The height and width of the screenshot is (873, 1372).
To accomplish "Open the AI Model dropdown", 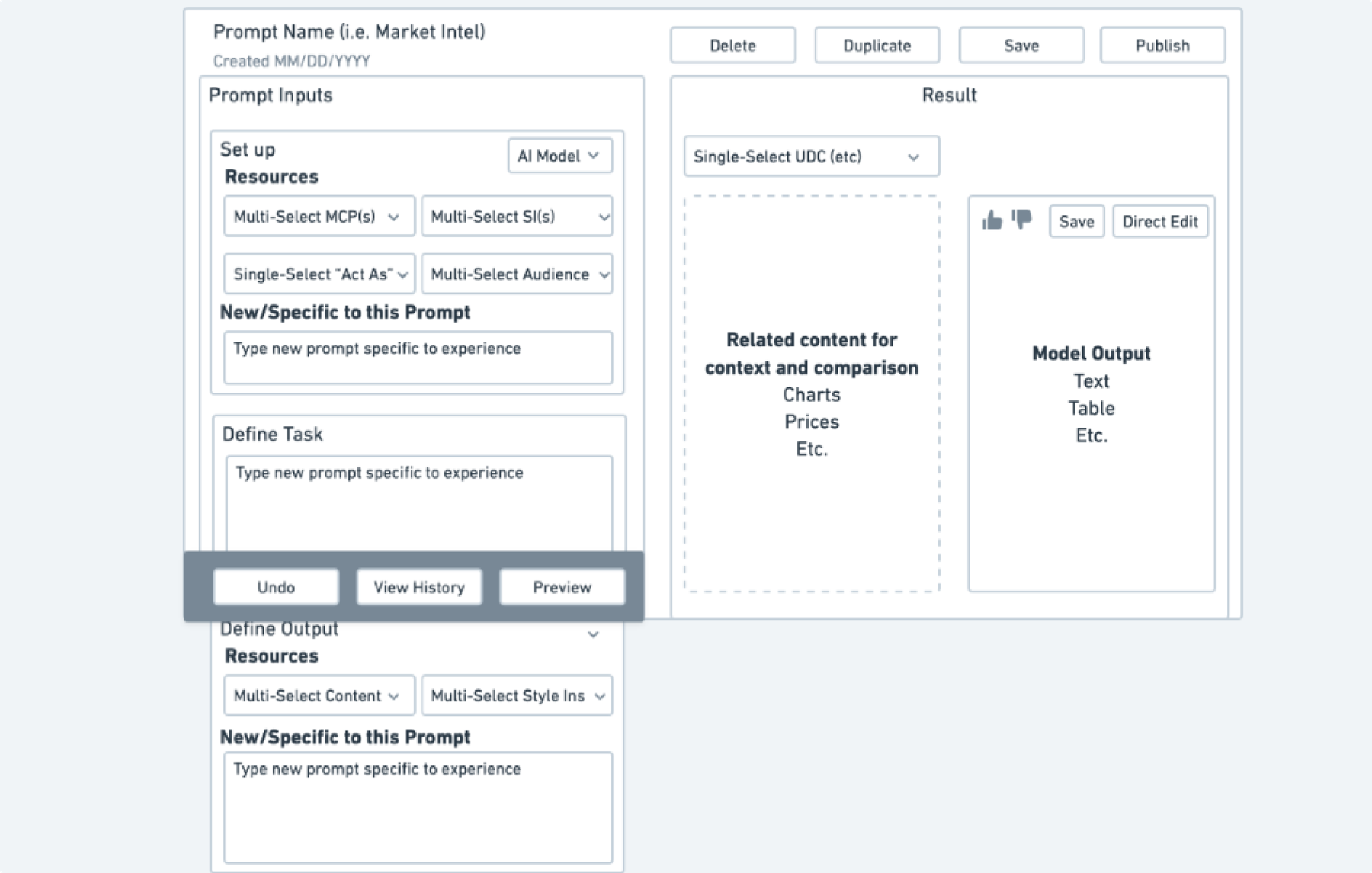I will (x=560, y=156).
